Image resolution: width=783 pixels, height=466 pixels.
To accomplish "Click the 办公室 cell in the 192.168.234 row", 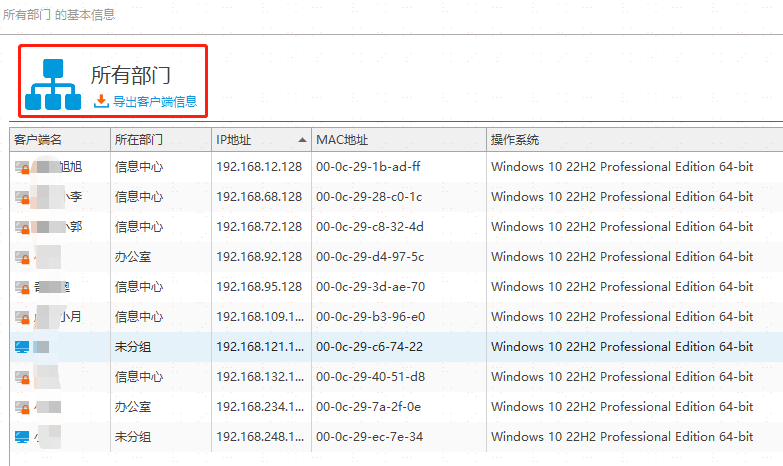I will (x=133, y=407).
